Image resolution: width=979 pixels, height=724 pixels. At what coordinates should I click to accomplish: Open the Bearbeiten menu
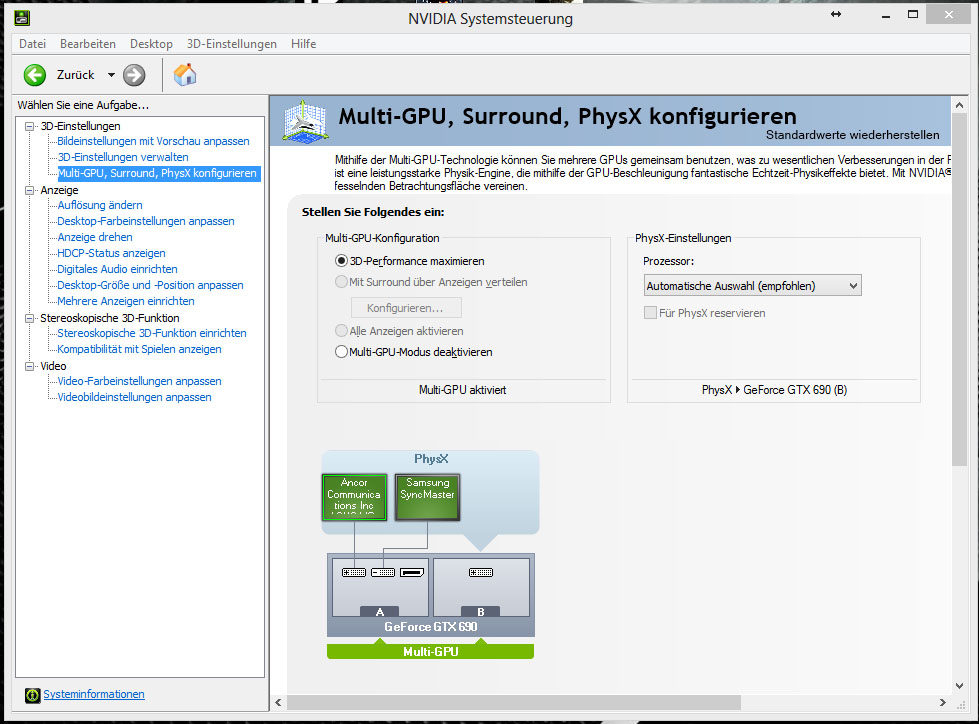[x=88, y=44]
